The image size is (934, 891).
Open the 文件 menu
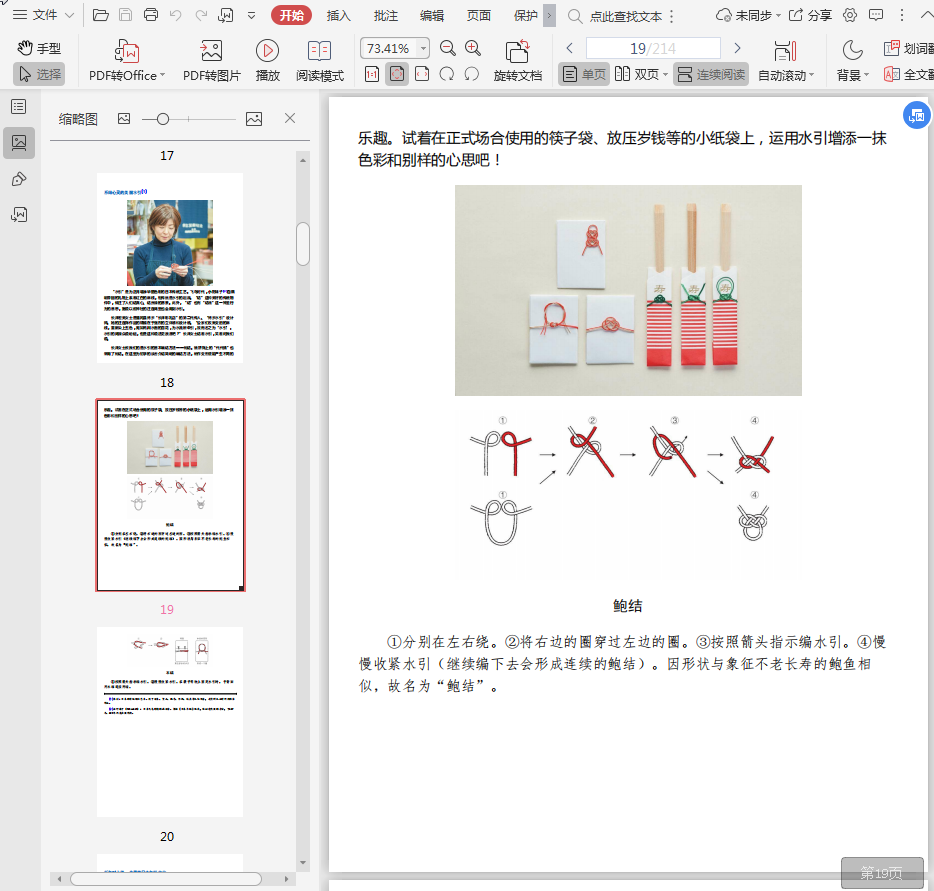(43, 15)
